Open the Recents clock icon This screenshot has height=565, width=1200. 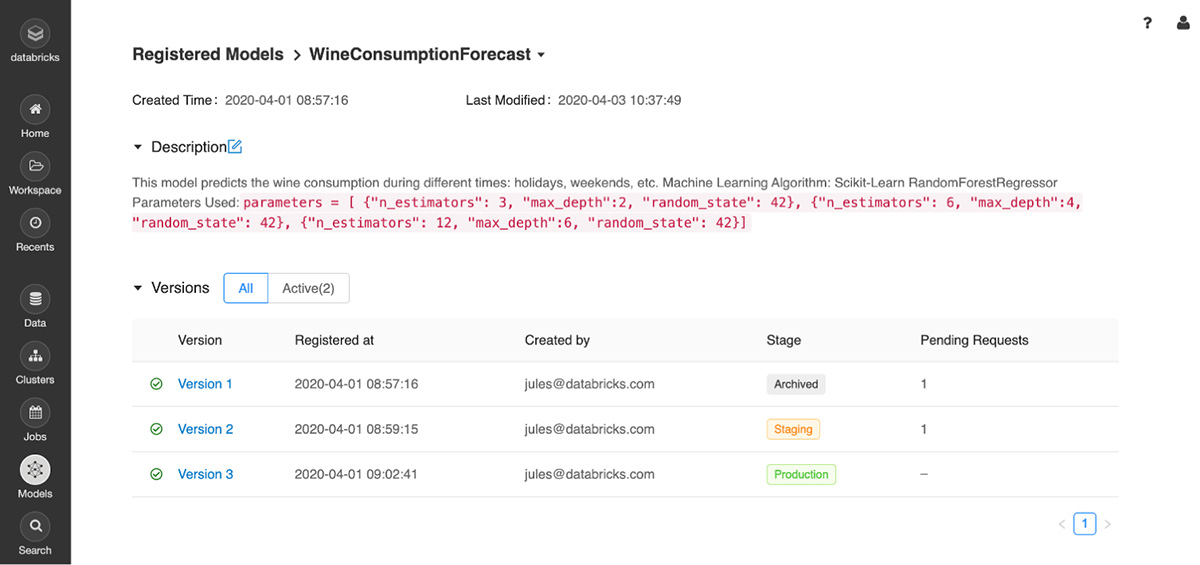[x=35, y=223]
